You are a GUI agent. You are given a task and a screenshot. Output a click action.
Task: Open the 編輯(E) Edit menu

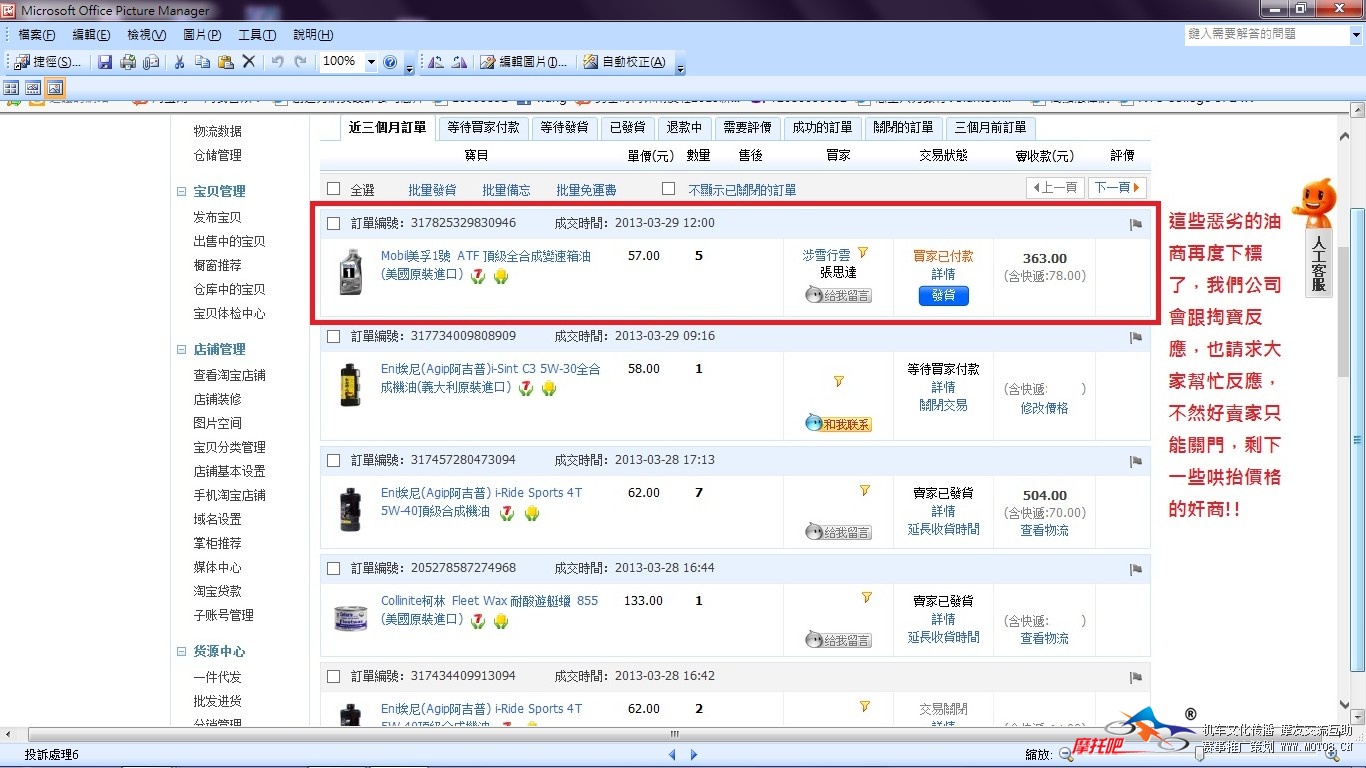pos(92,35)
